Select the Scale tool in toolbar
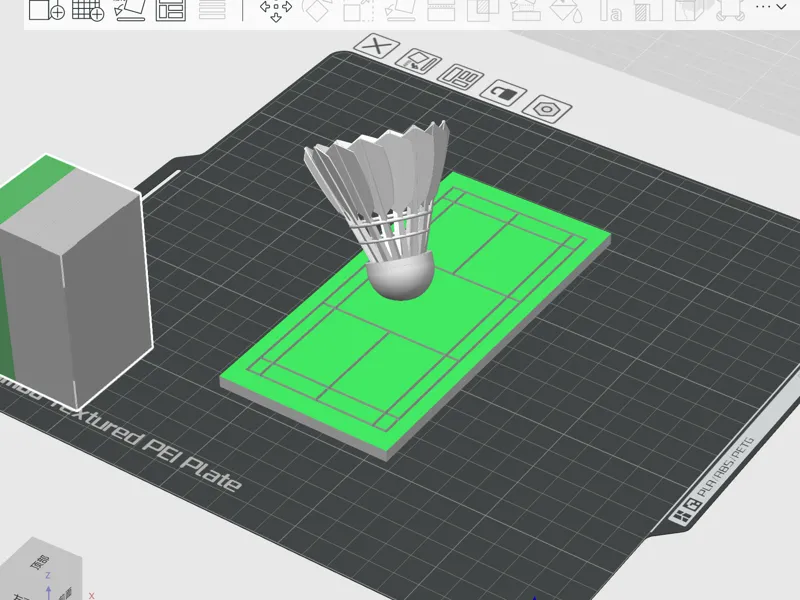Viewport: 800px width, 600px height. pyautogui.click(x=358, y=10)
